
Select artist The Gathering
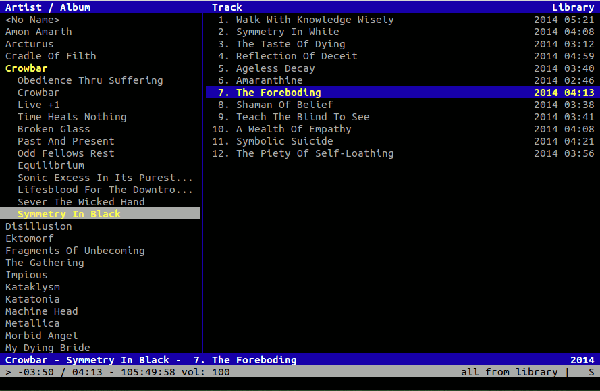(x=45, y=263)
